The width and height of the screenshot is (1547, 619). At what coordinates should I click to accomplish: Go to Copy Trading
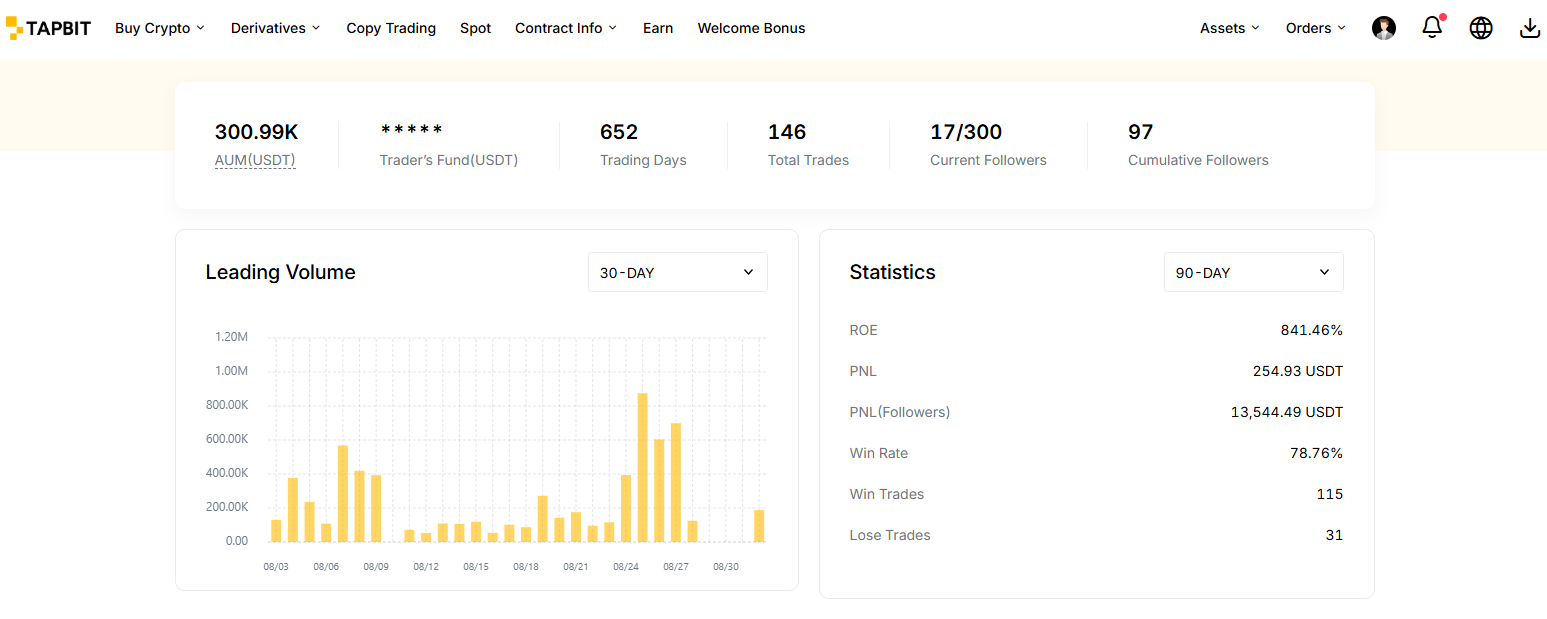tap(391, 28)
